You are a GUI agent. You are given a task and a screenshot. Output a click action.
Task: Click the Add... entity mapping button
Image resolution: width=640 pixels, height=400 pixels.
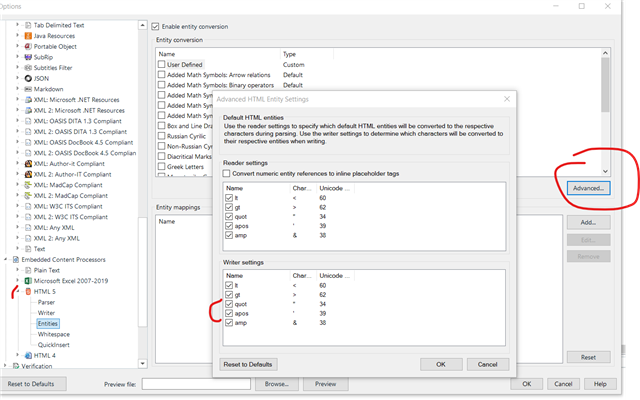588,222
